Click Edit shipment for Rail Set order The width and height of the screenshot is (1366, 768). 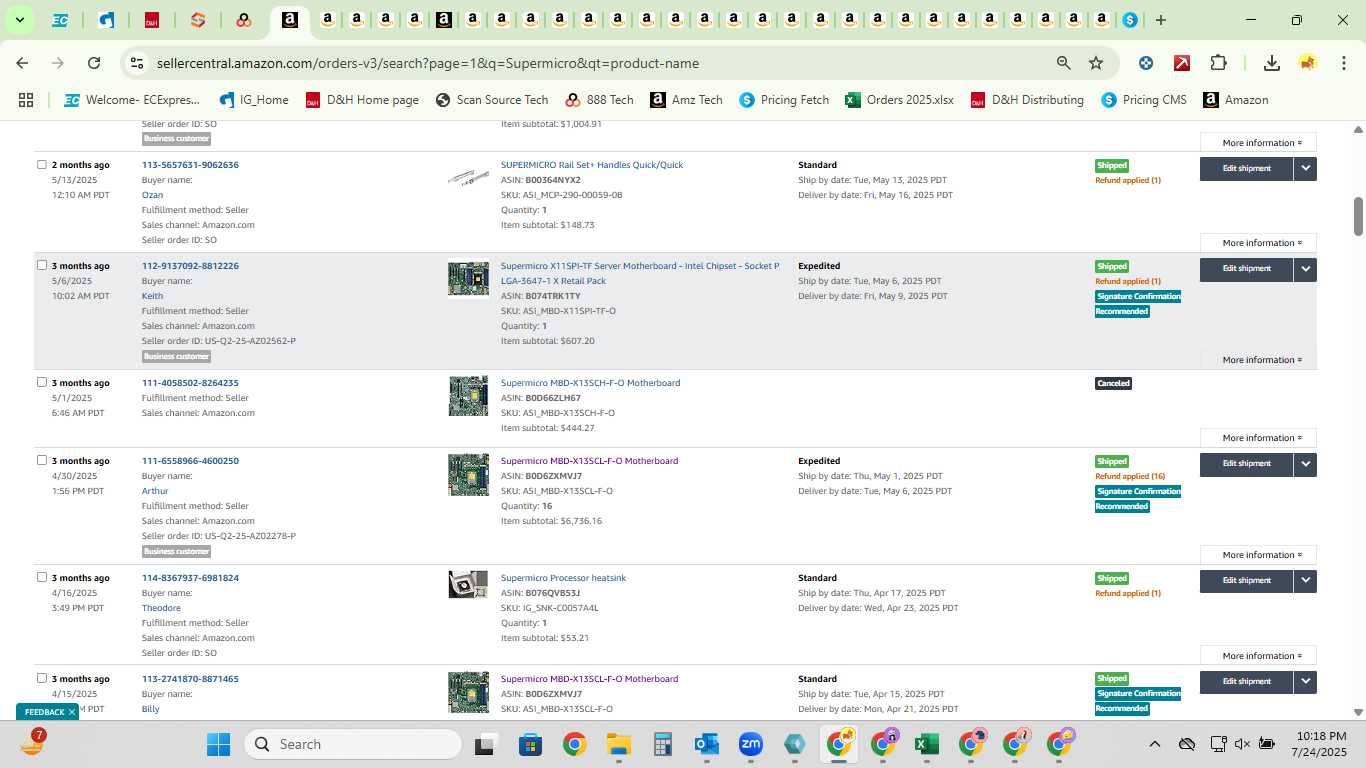(1246, 168)
